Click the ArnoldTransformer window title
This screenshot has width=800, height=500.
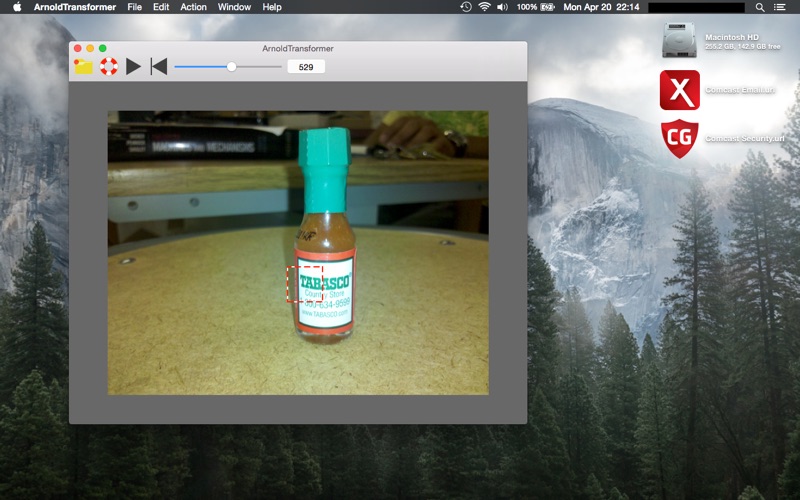[298, 48]
